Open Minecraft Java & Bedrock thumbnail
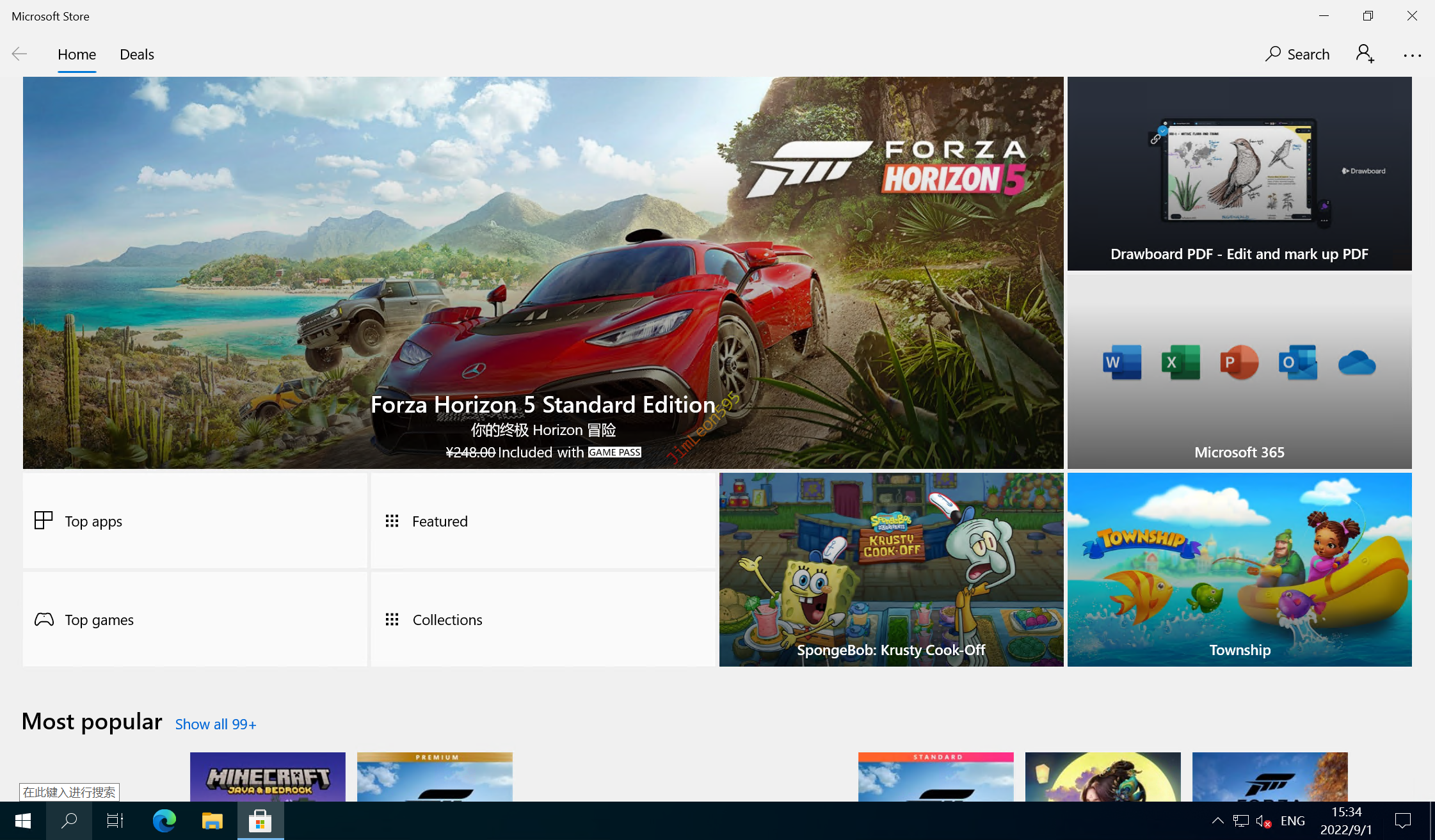Viewport: 1435px width, 840px height. [x=268, y=777]
